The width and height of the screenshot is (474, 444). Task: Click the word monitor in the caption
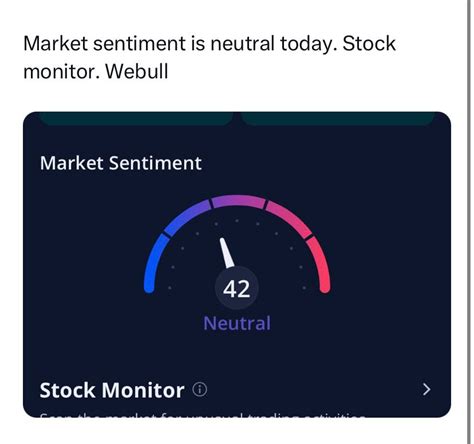[x=62, y=71]
